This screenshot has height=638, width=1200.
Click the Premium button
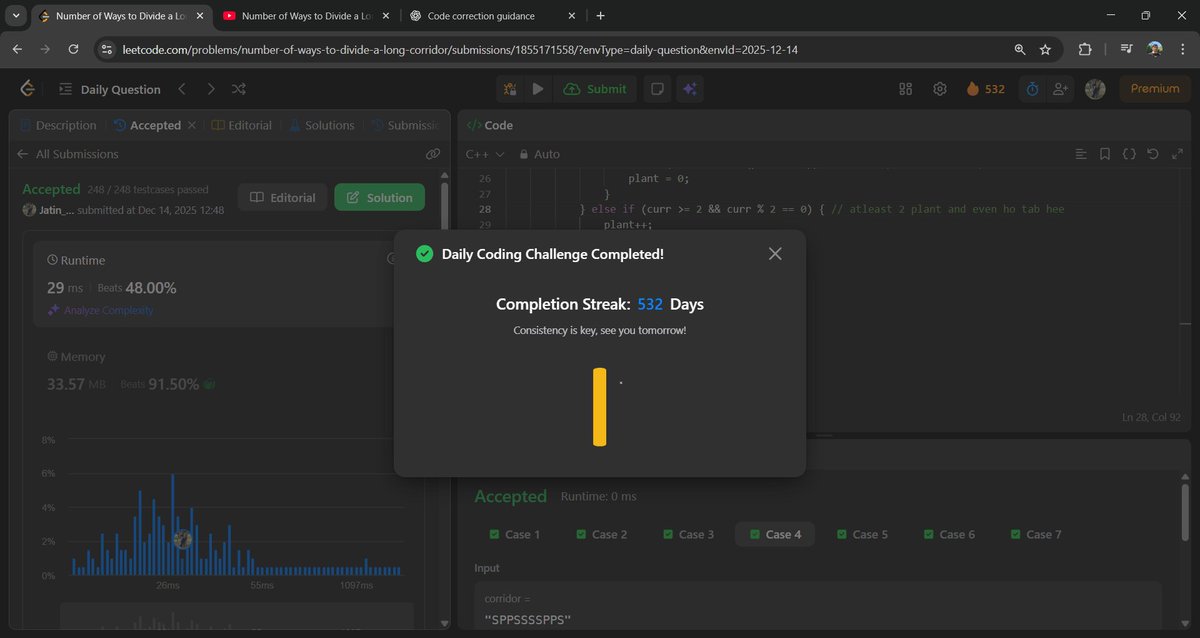click(x=1155, y=89)
